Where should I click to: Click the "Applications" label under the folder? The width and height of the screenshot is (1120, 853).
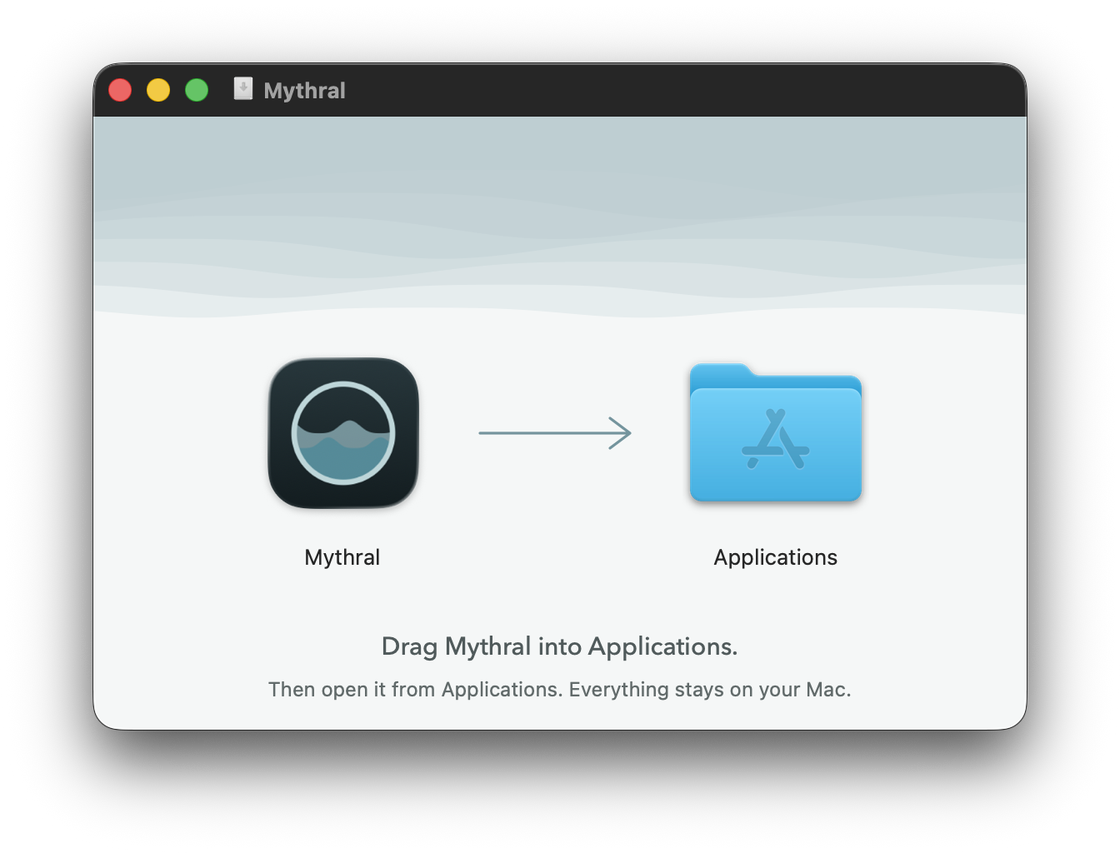coord(776,557)
